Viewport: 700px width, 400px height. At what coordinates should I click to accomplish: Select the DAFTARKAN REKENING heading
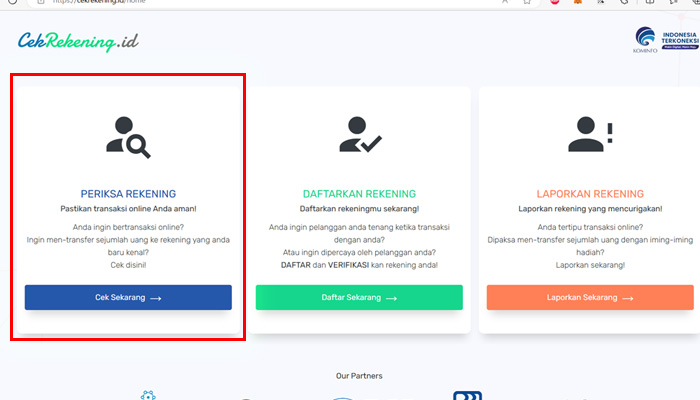click(x=359, y=194)
